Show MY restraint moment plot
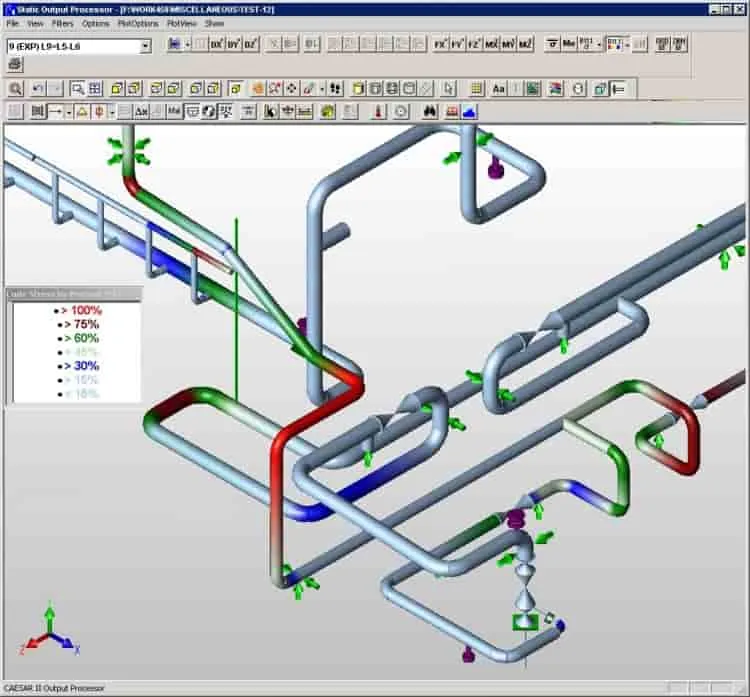 click(x=508, y=44)
